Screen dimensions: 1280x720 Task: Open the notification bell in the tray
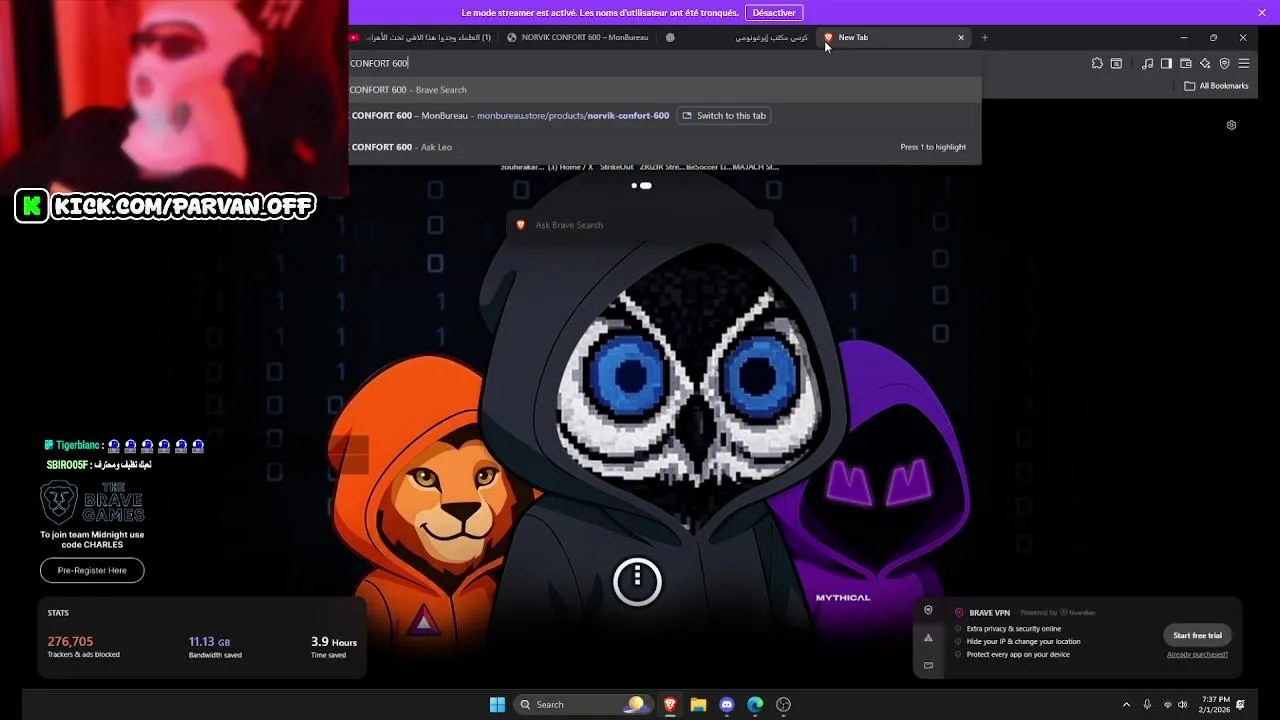click(1240, 704)
